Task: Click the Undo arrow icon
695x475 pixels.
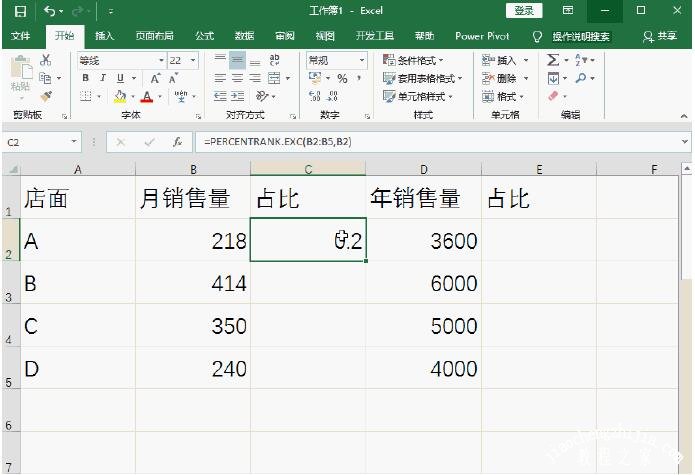Action: coord(50,11)
